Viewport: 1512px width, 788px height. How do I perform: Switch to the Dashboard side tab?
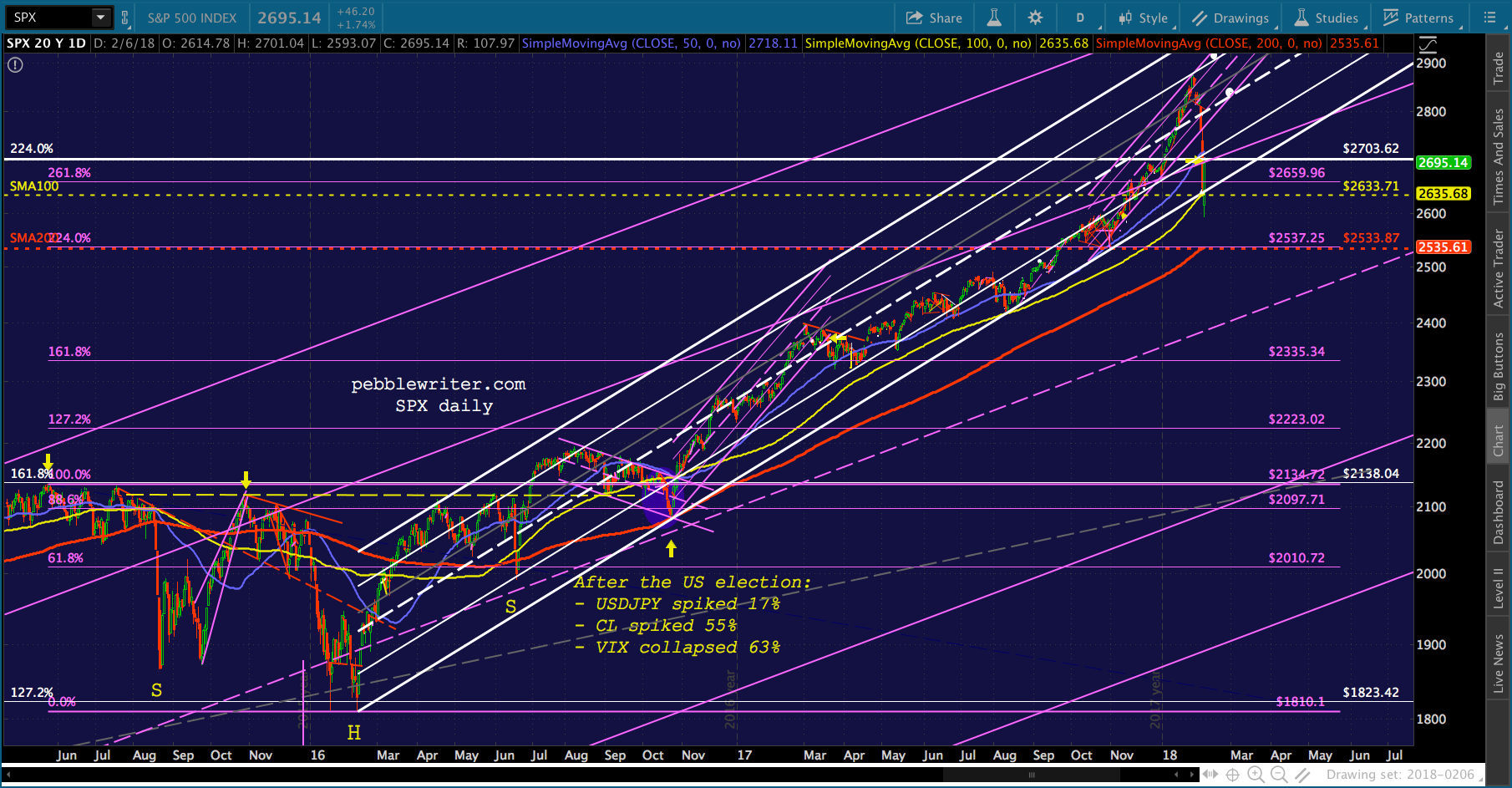pos(1499,512)
